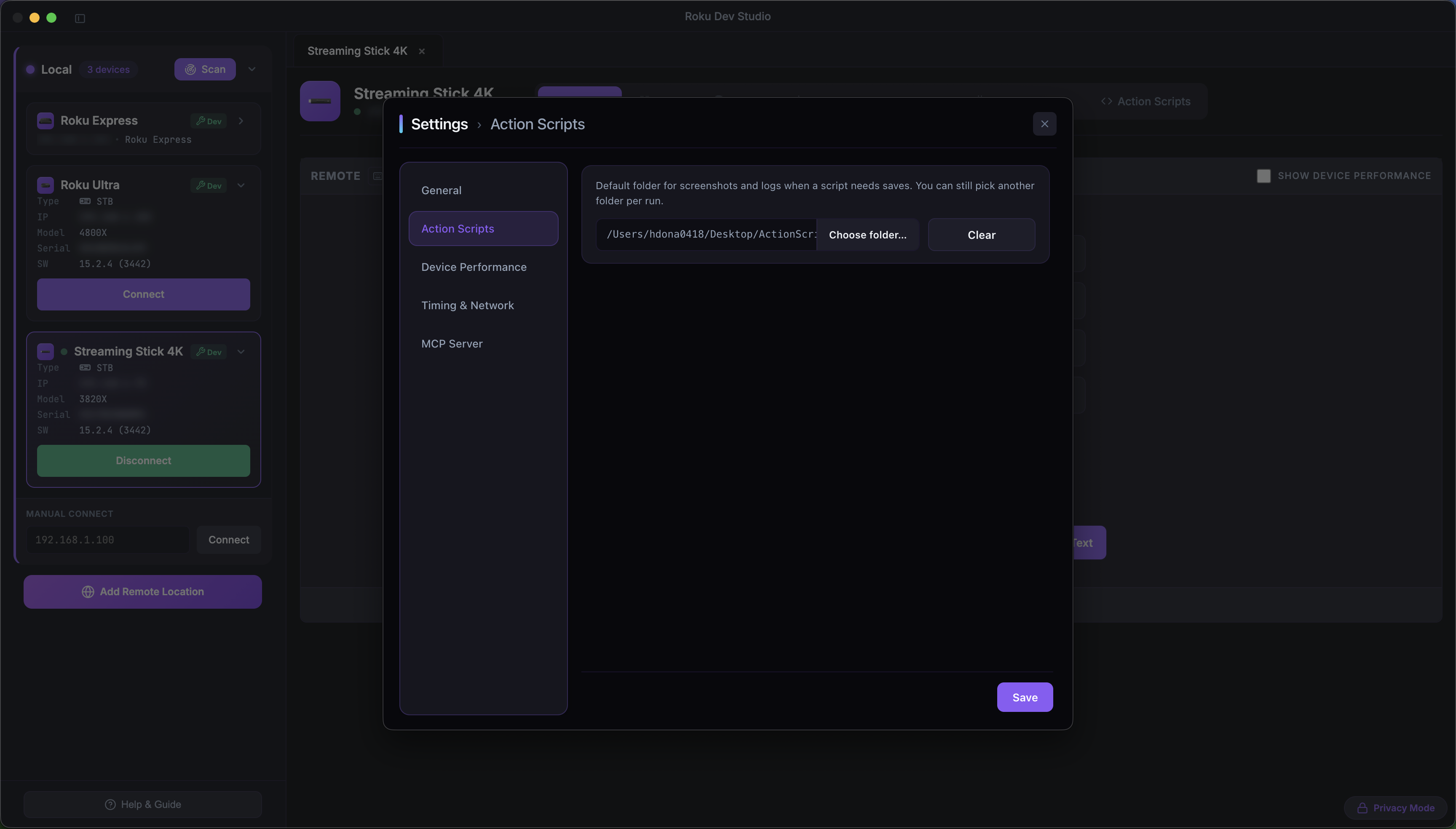Save the settings changes

pyautogui.click(x=1024, y=697)
